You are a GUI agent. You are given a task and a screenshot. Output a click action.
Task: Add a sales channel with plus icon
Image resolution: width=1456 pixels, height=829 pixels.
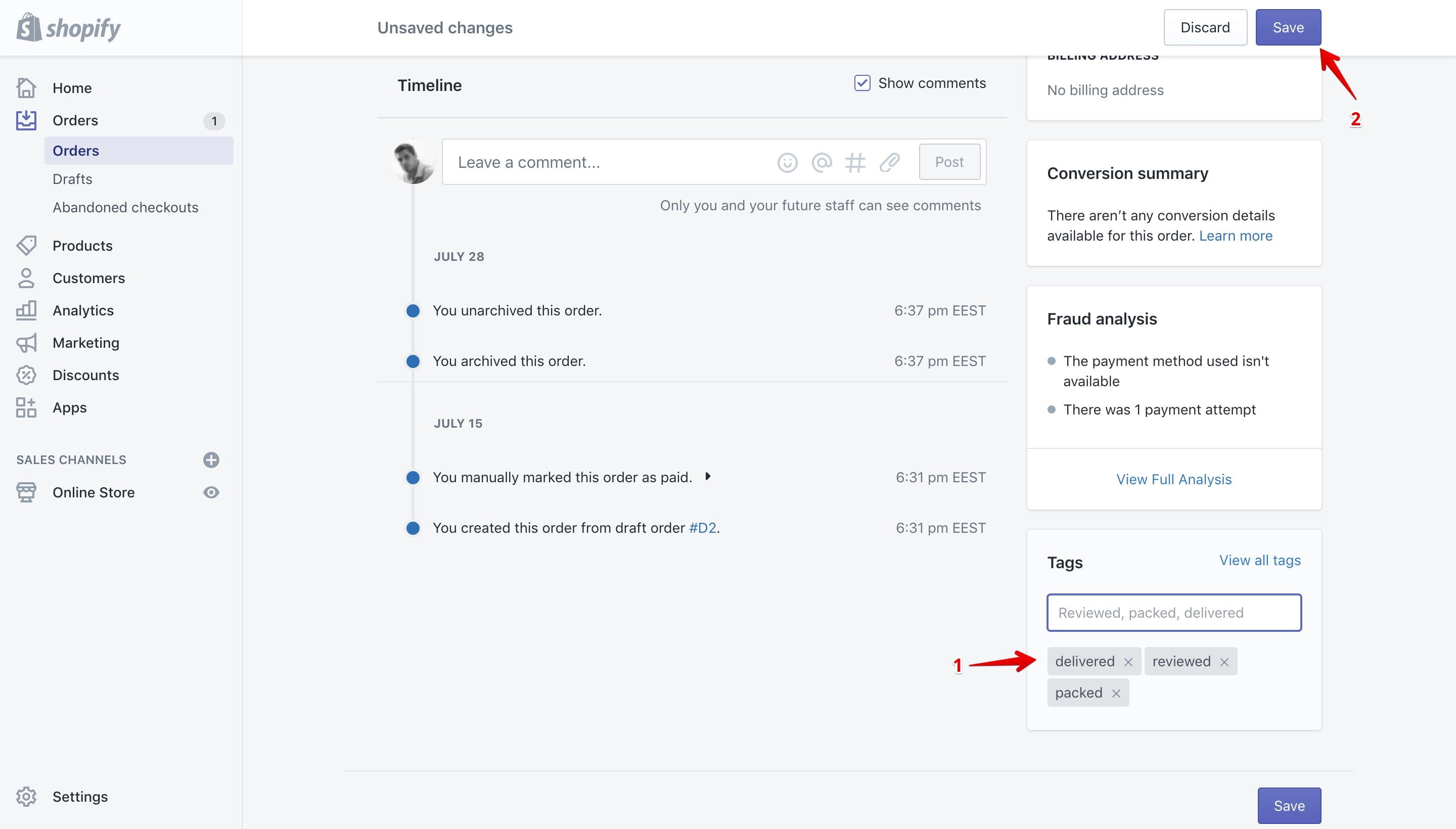pos(211,459)
